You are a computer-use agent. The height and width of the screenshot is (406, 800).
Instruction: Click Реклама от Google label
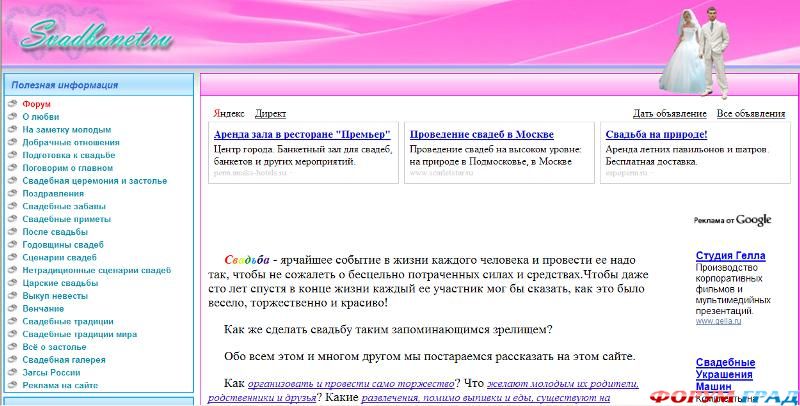click(733, 220)
